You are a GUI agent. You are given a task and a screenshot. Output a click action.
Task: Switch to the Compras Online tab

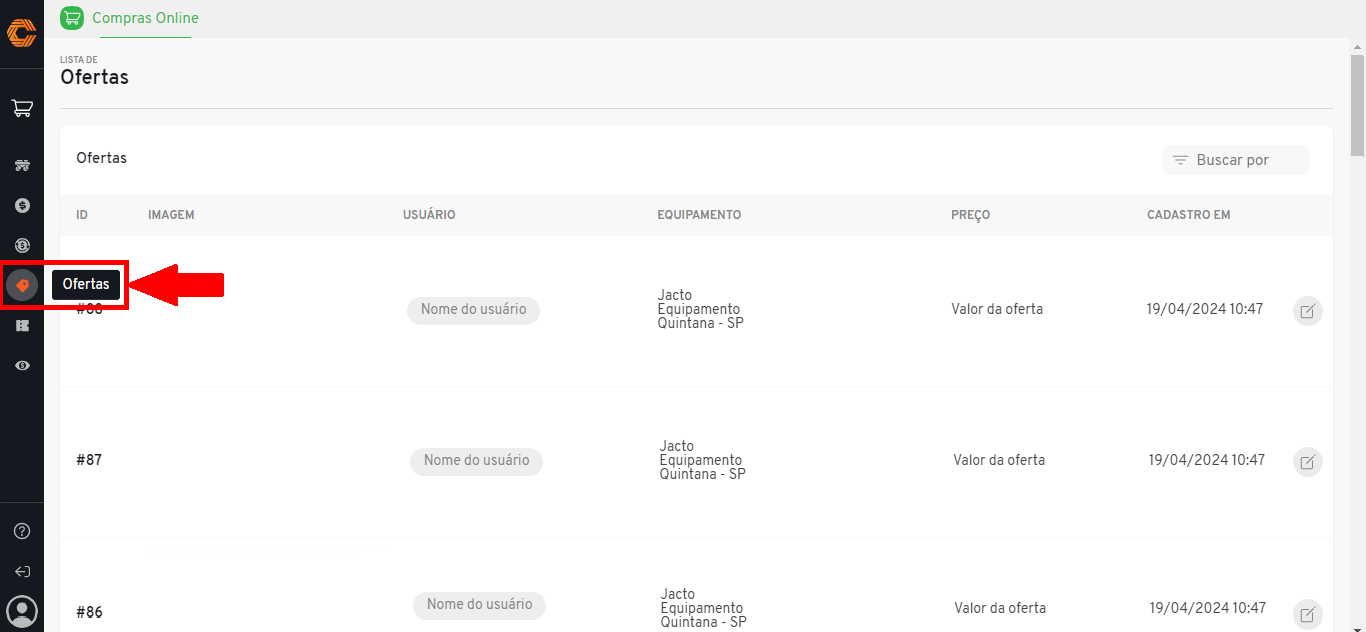pyautogui.click(x=145, y=18)
